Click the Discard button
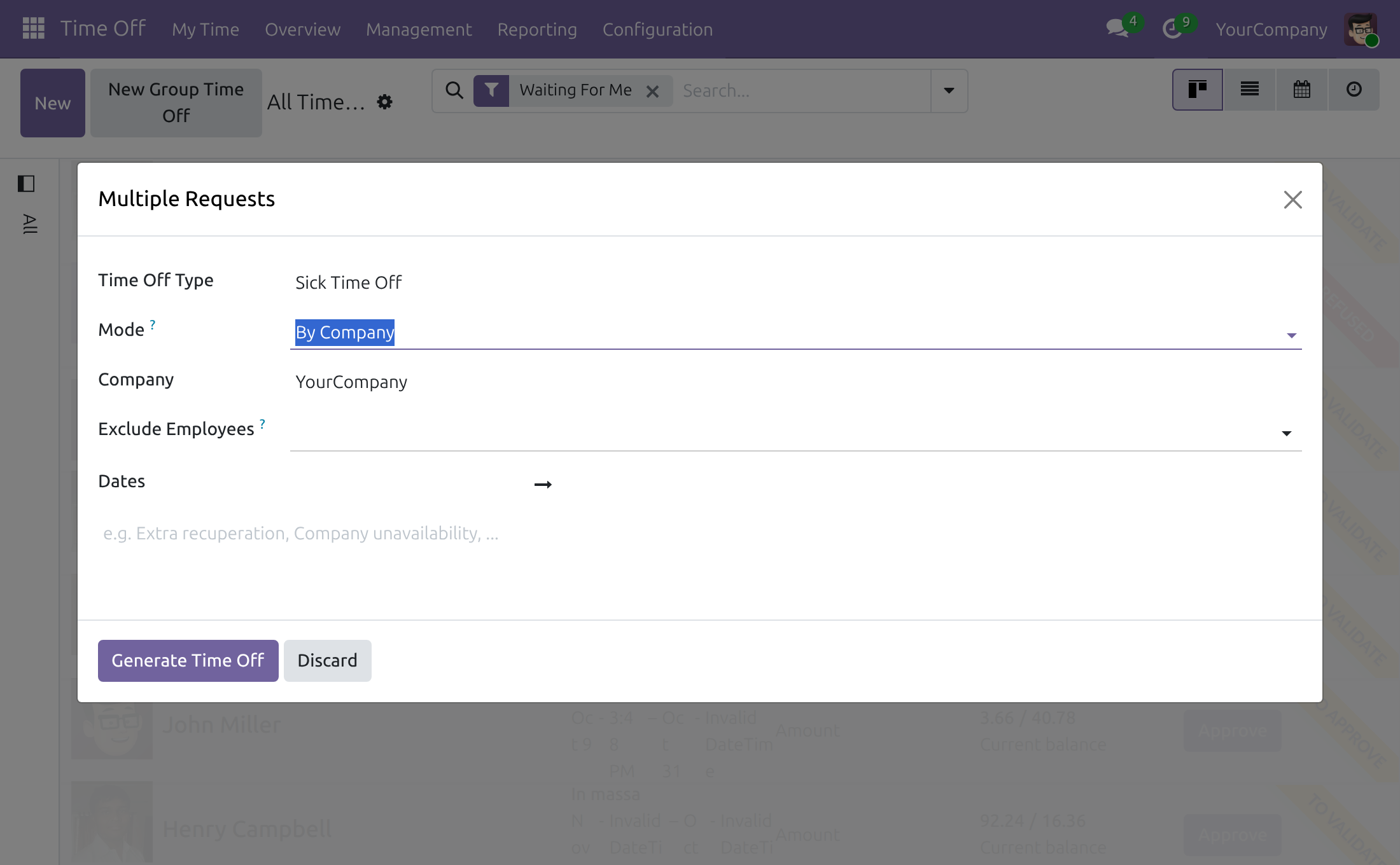This screenshot has width=1400, height=865. click(x=327, y=660)
